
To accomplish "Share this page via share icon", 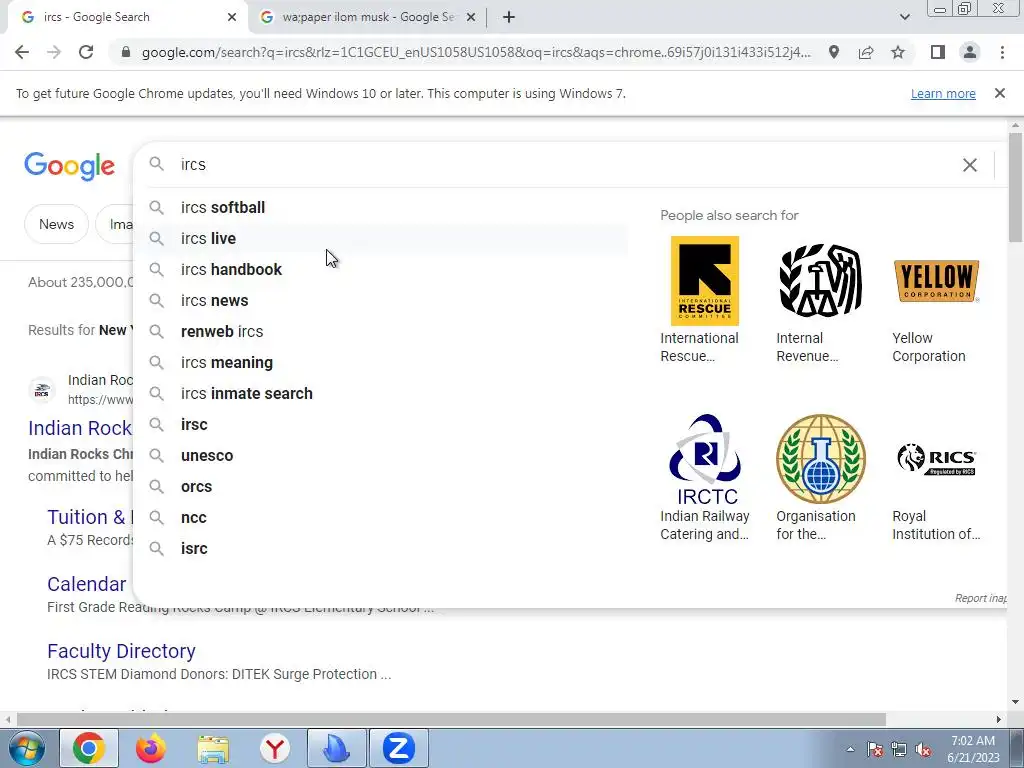I will pyautogui.click(x=866, y=52).
